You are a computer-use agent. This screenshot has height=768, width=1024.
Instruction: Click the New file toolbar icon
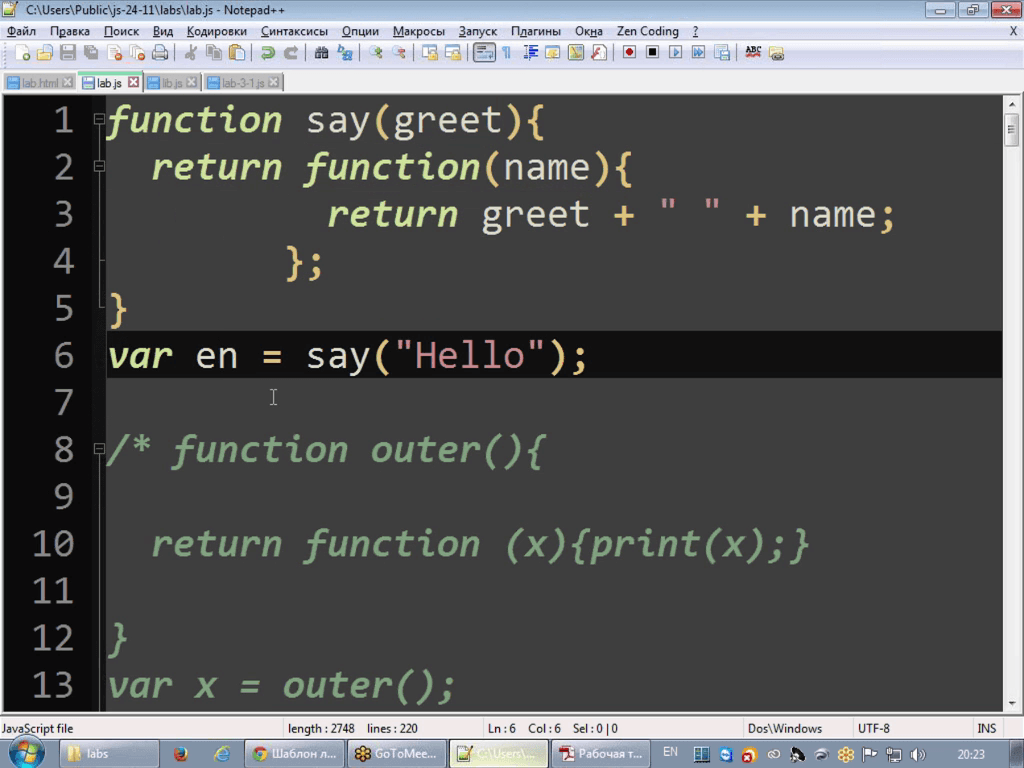pyautogui.click(x=22, y=53)
